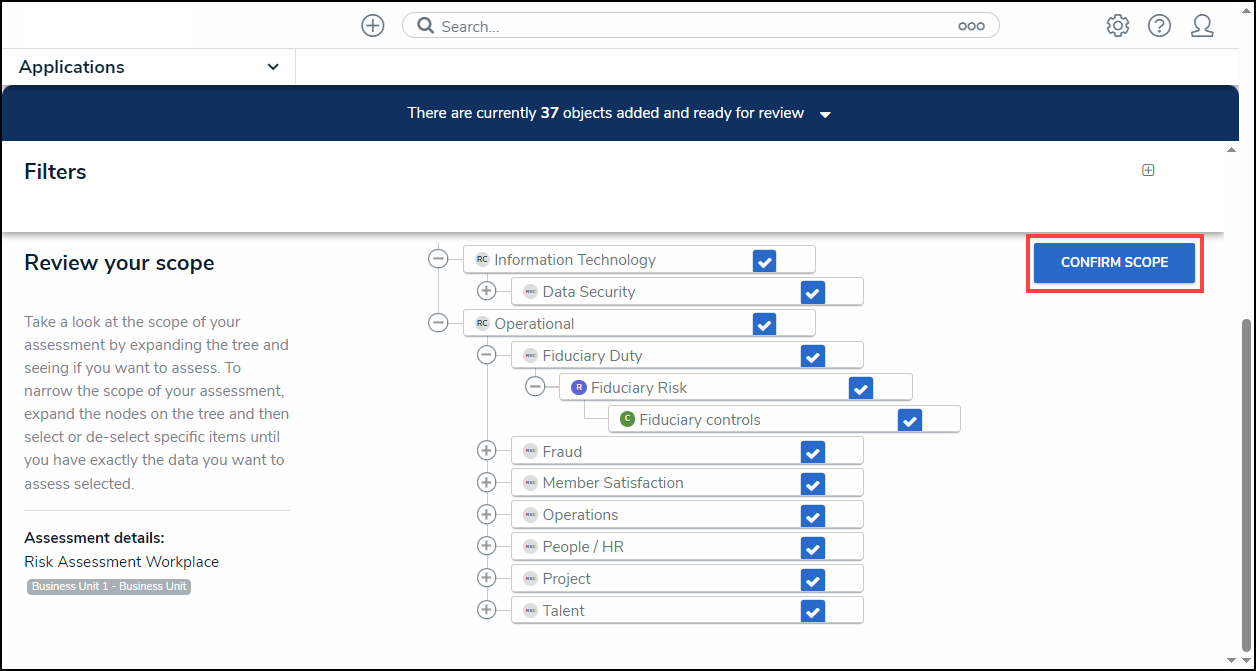Select the People / HR tree item
This screenshot has height=671, width=1256.
583,547
